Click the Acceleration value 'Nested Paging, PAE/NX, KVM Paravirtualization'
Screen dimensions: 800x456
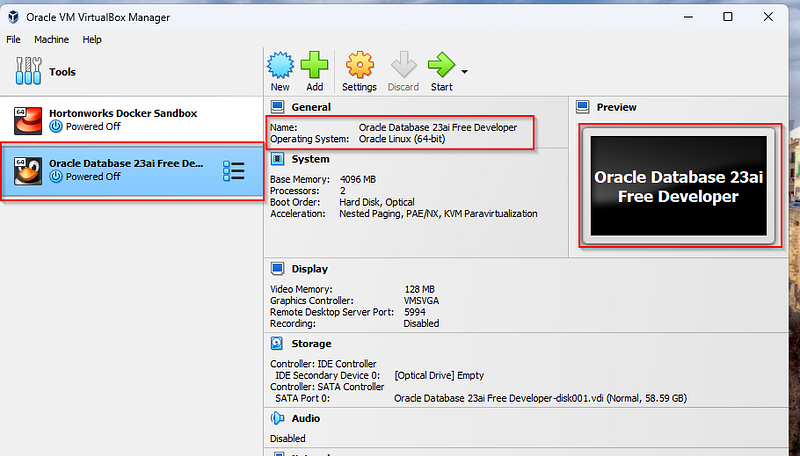[x=438, y=214]
